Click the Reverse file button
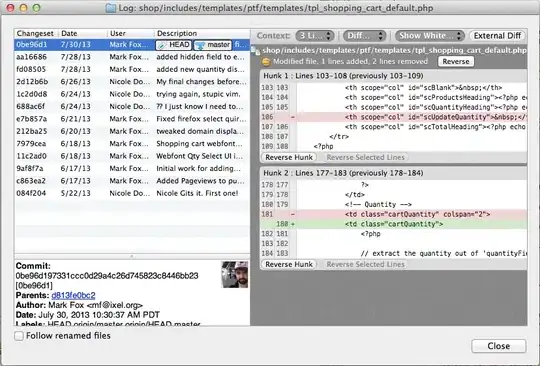The height and width of the screenshot is (366, 540). pyautogui.click(x=456, y=62)
